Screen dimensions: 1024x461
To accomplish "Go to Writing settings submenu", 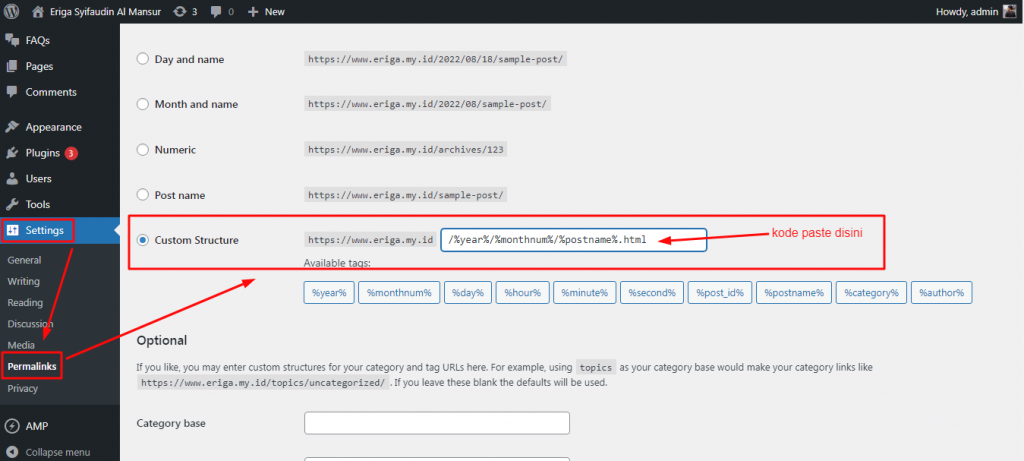I will click(x=24, y=281).
